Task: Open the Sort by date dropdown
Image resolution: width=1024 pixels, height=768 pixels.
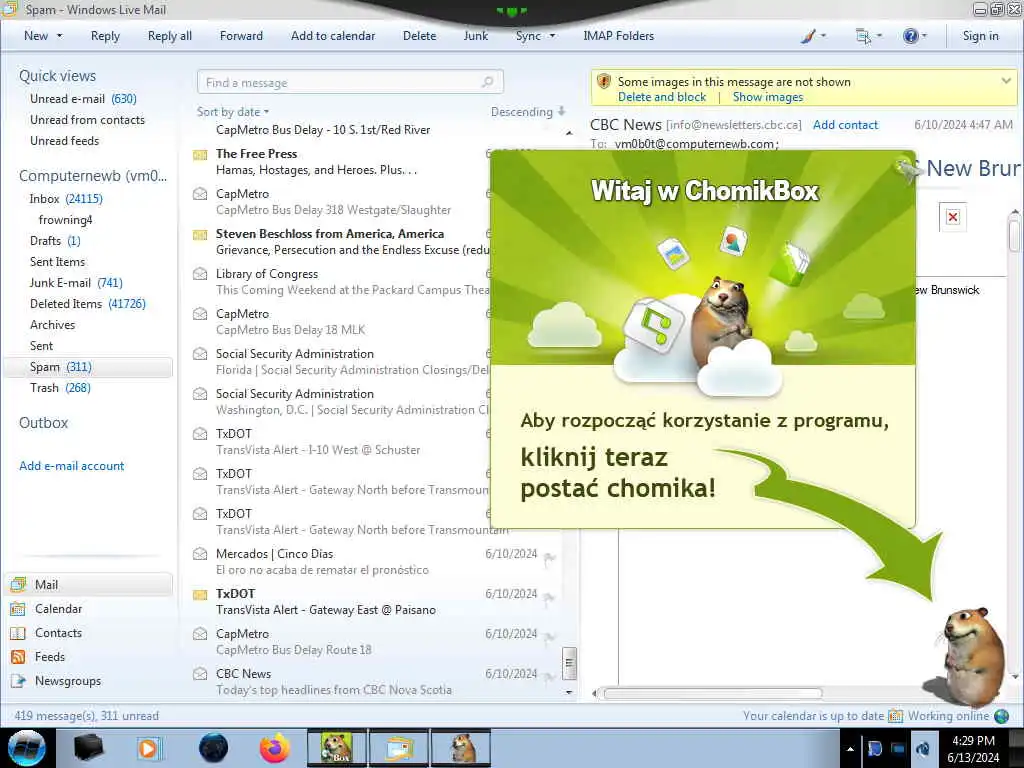Action: 233,112
